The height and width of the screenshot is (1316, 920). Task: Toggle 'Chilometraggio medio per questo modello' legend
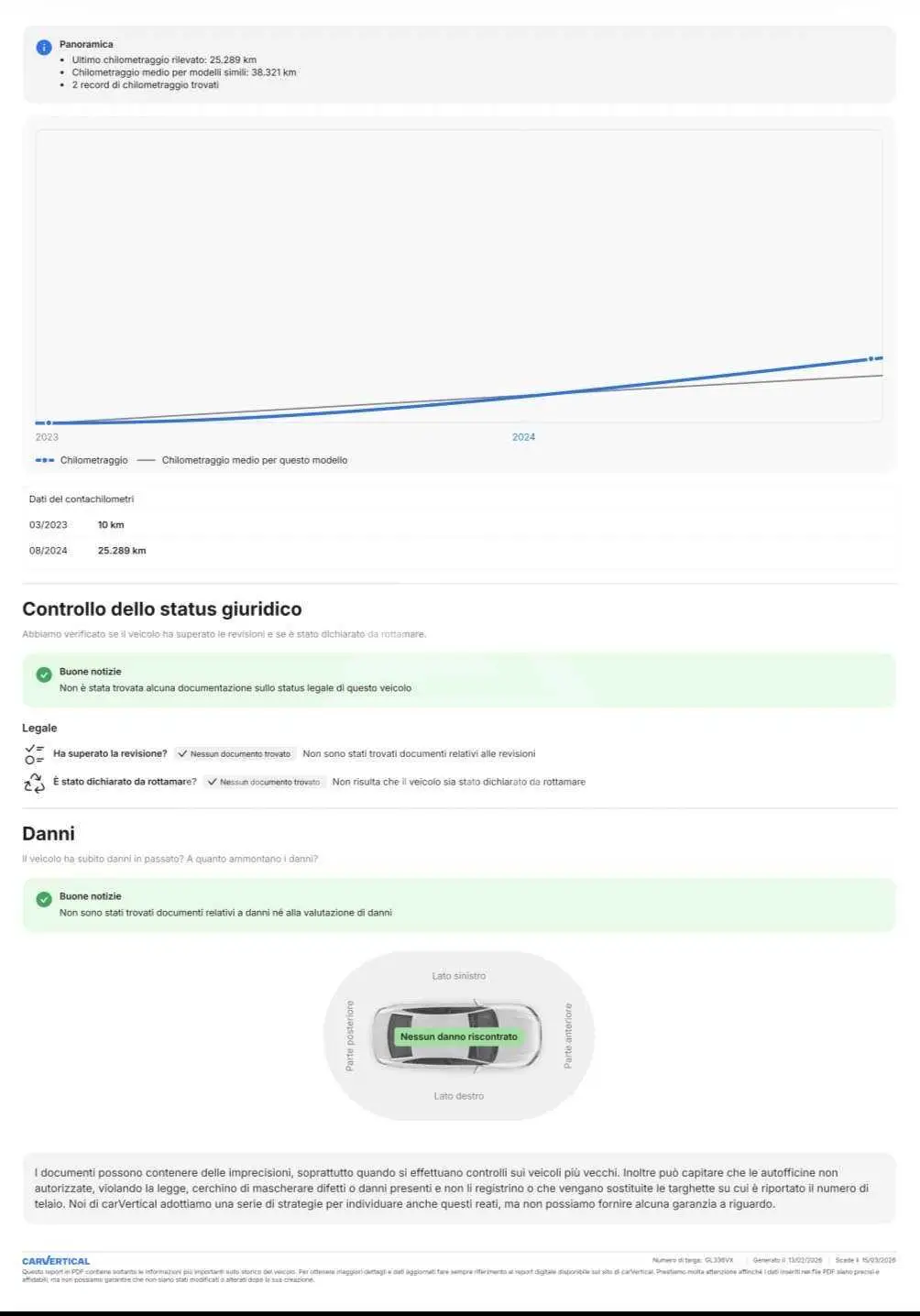pyautogui.click(x=243, y=460)
